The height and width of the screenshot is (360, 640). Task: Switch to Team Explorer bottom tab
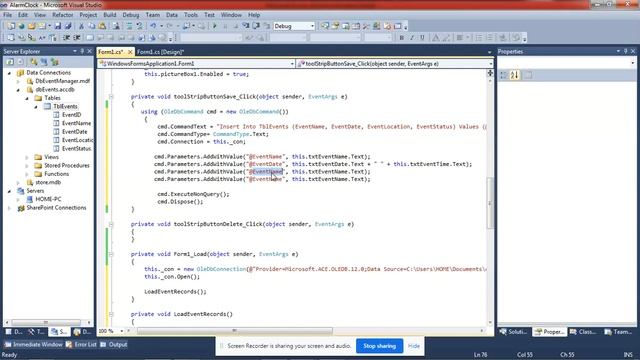619,332
